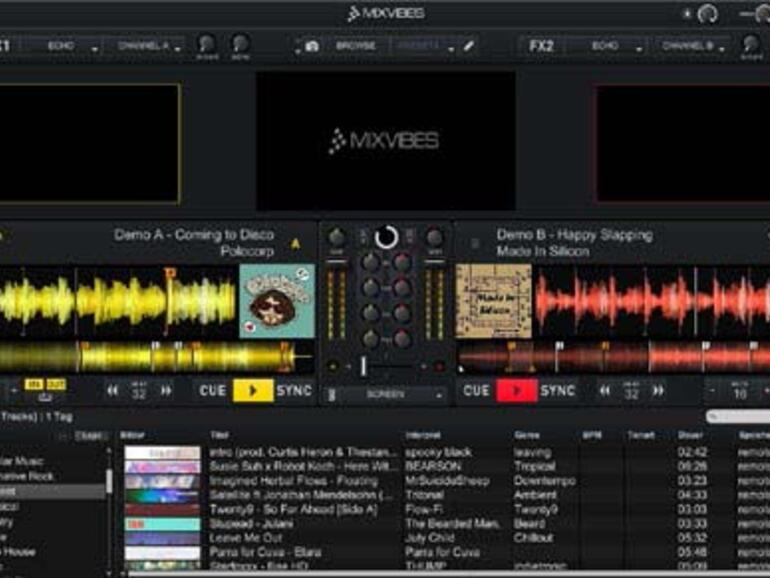Click the loop back arrow on deck B
770x578 pixels.
tap(603, 391)
